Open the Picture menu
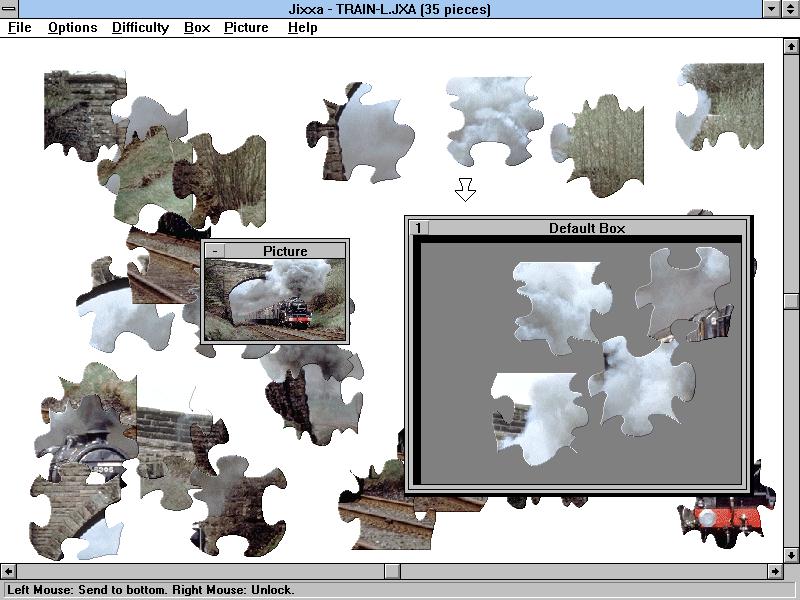 point(246,28)
